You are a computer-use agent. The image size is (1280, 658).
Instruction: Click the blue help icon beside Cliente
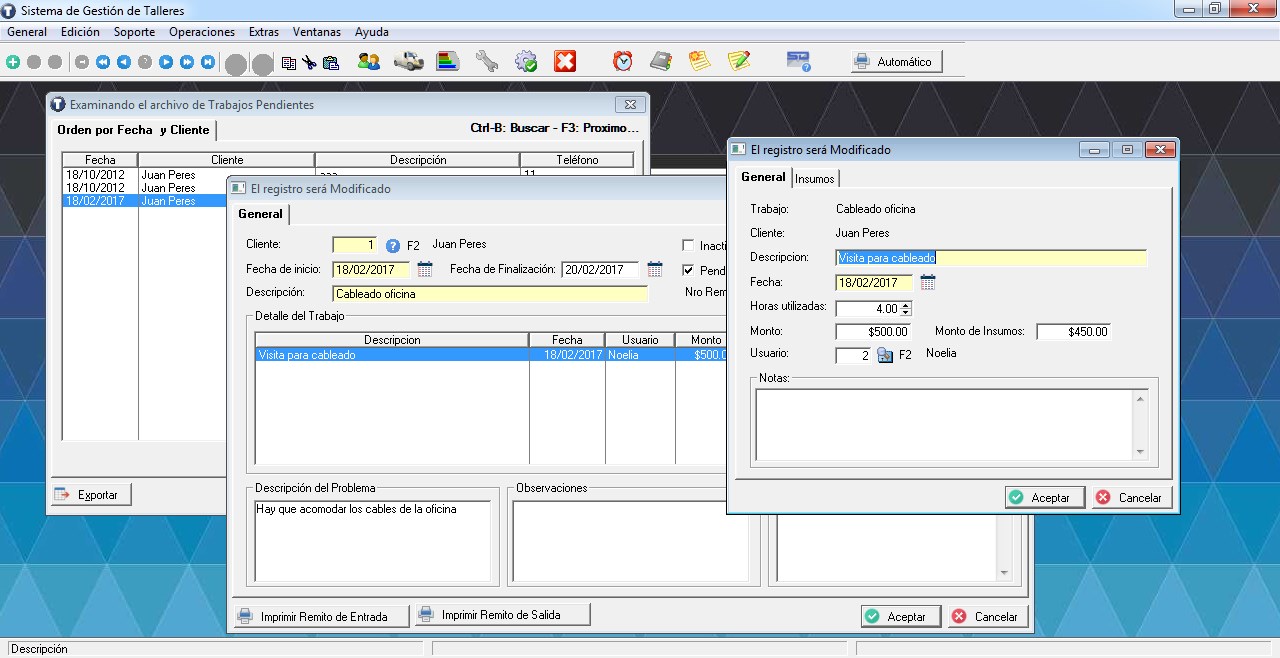(x=393, y=245)
